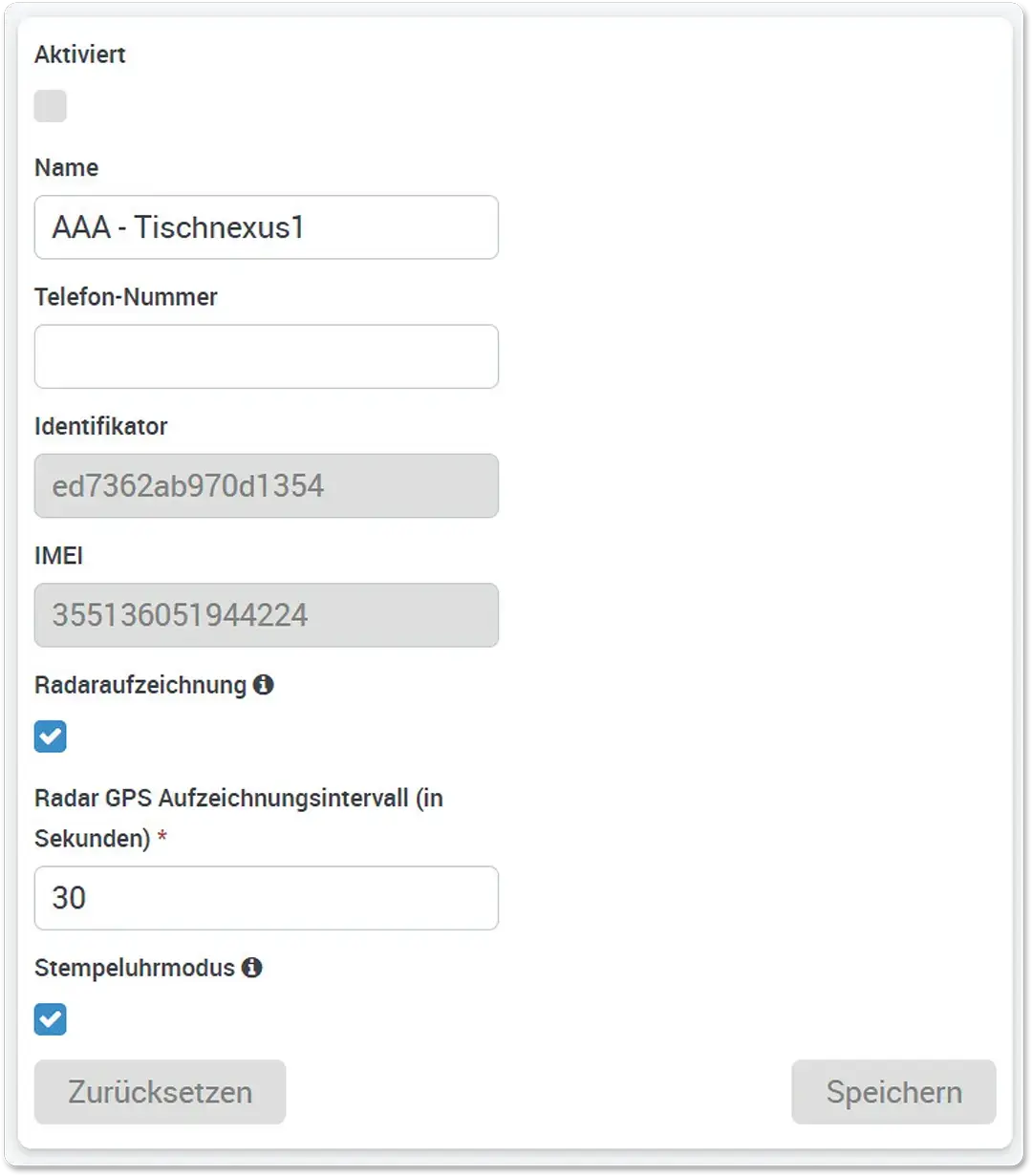
Task: Click the IMEI field 355136051944224
Action: (x=266, y=615)
